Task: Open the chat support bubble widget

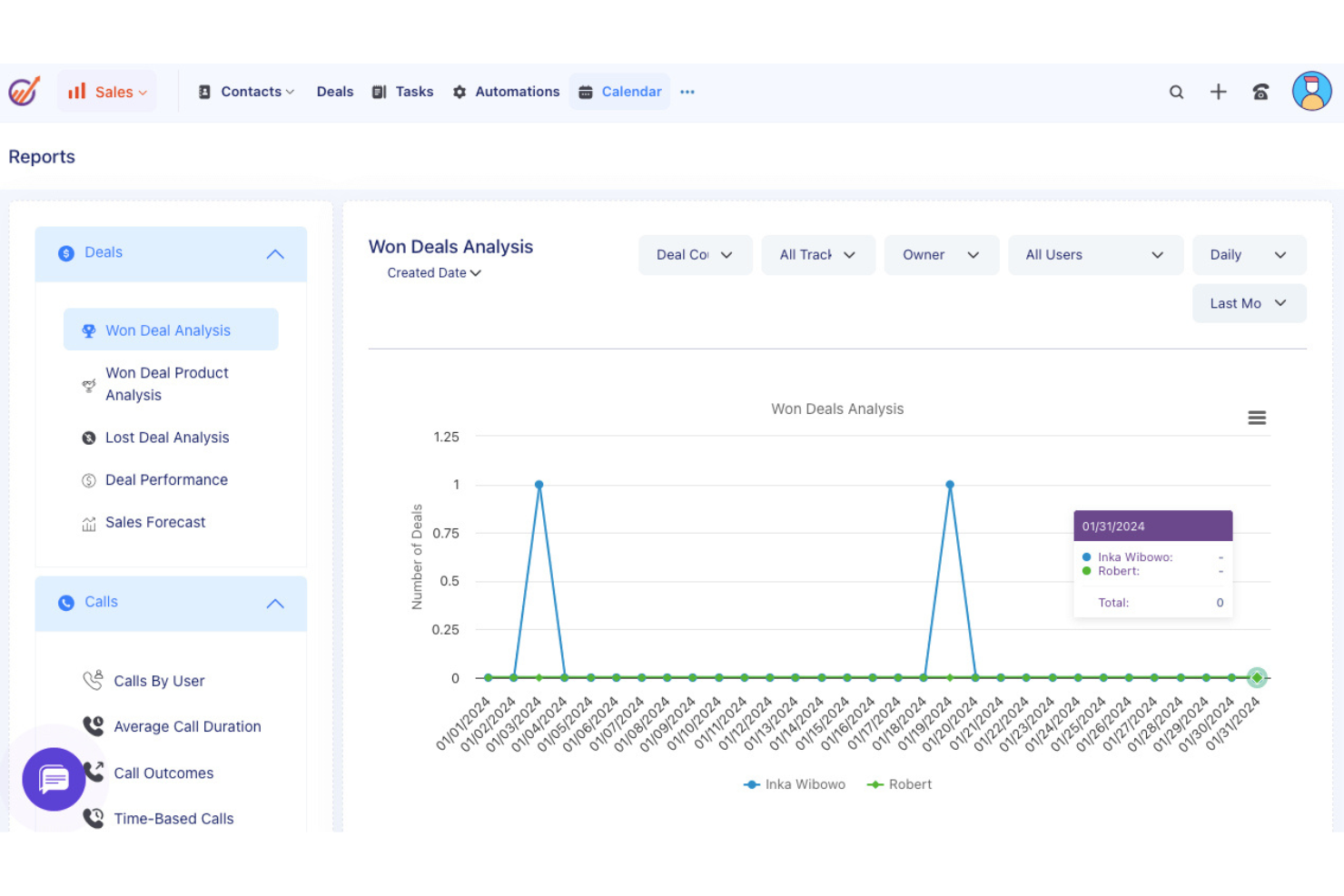Action: [x=54, y=779]
